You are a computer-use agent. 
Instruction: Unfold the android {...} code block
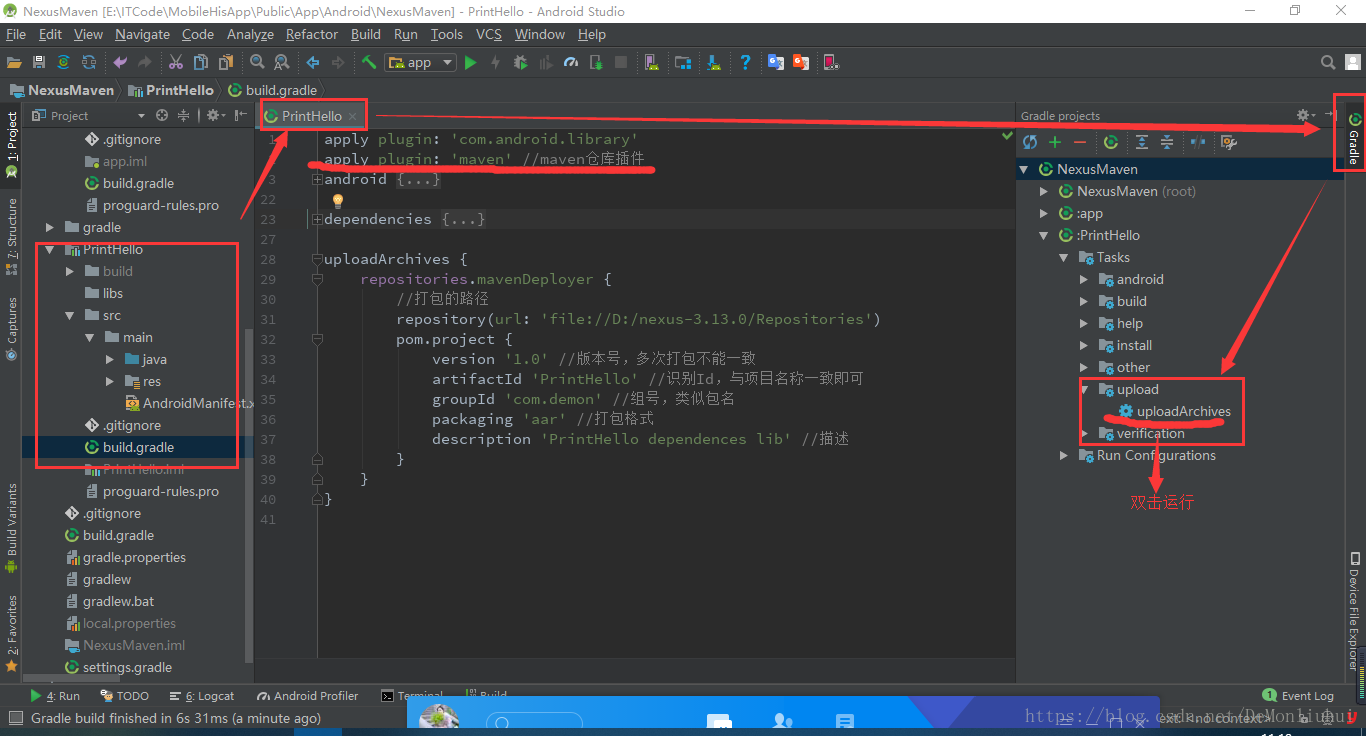coord(317,180)
